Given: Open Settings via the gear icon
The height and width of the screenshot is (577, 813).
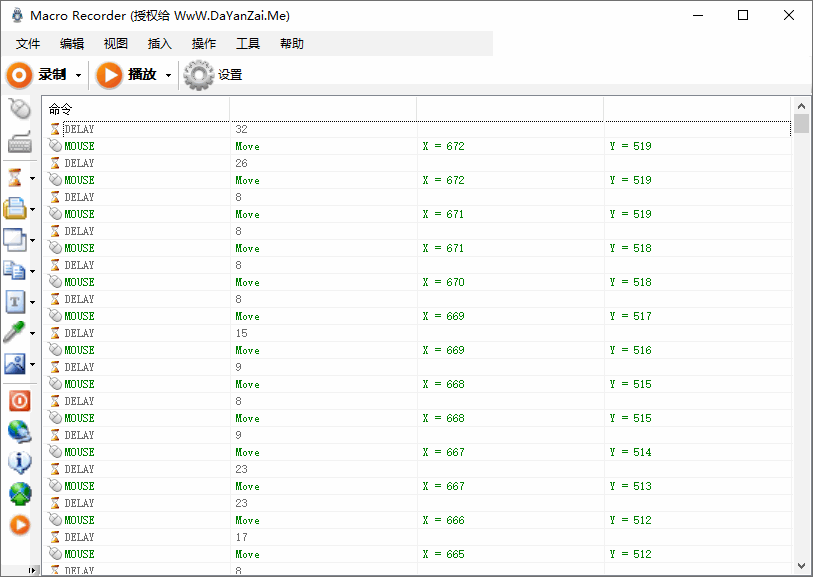Looking at the screenshot, I should pyautogui.click(x=199, y=75).
